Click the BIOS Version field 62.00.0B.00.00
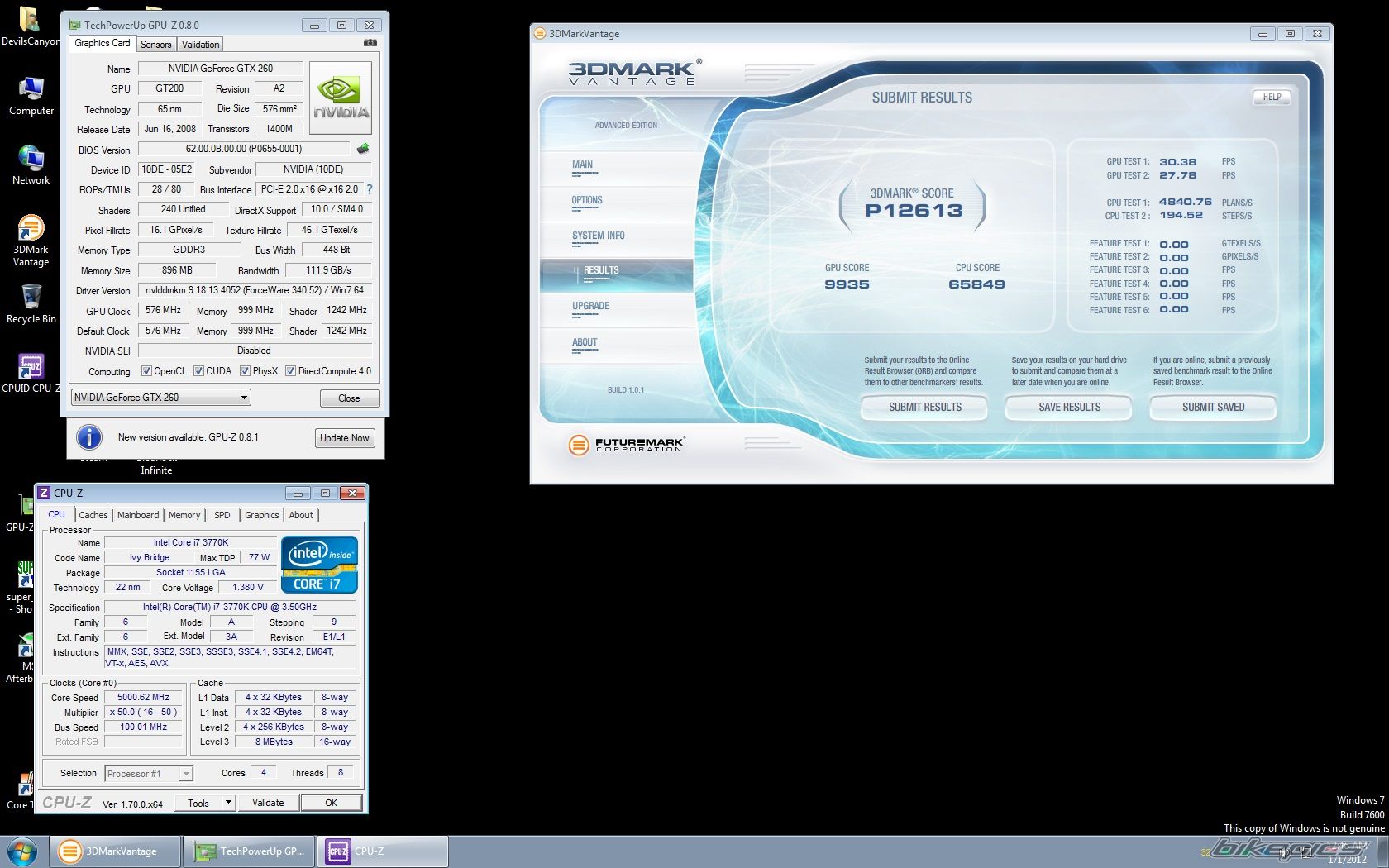Screen dimensions: 1389x868 pyautogui.click(x=244, y=149)
